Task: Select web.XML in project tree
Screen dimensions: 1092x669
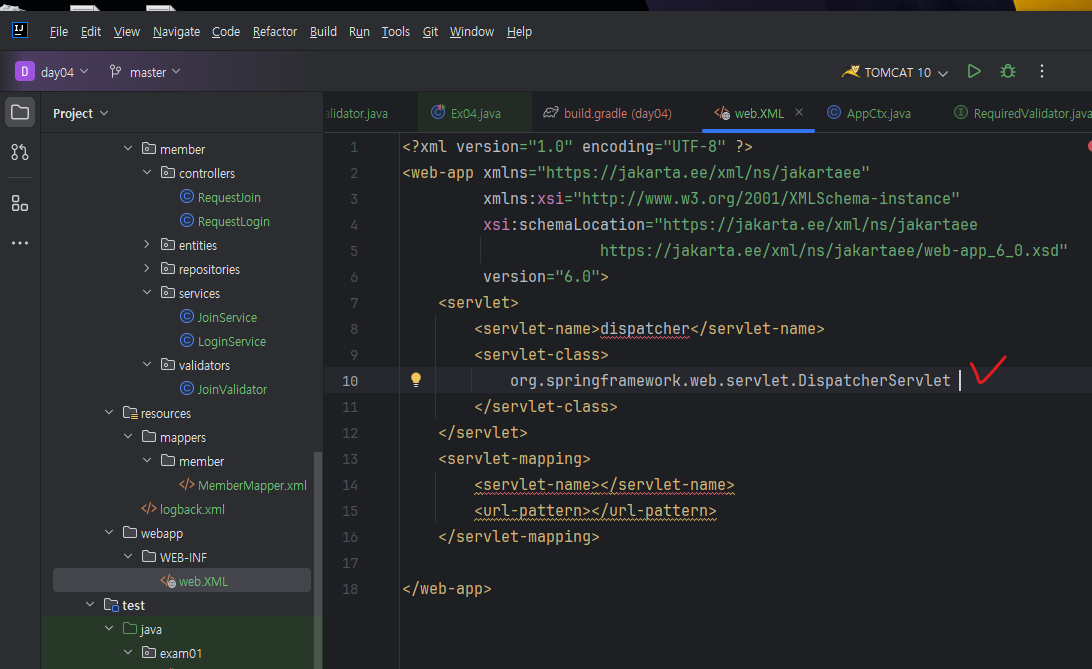Action: coord(182,581)
